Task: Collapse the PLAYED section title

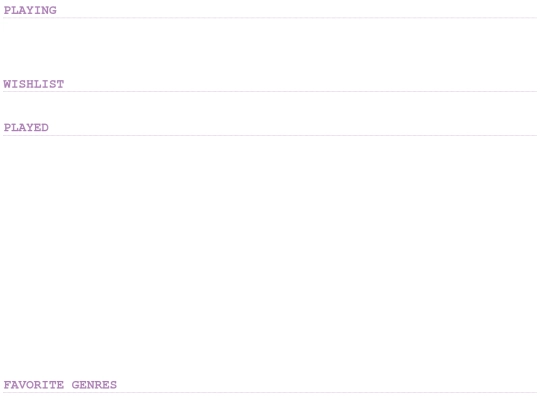Action: [26, 127]
